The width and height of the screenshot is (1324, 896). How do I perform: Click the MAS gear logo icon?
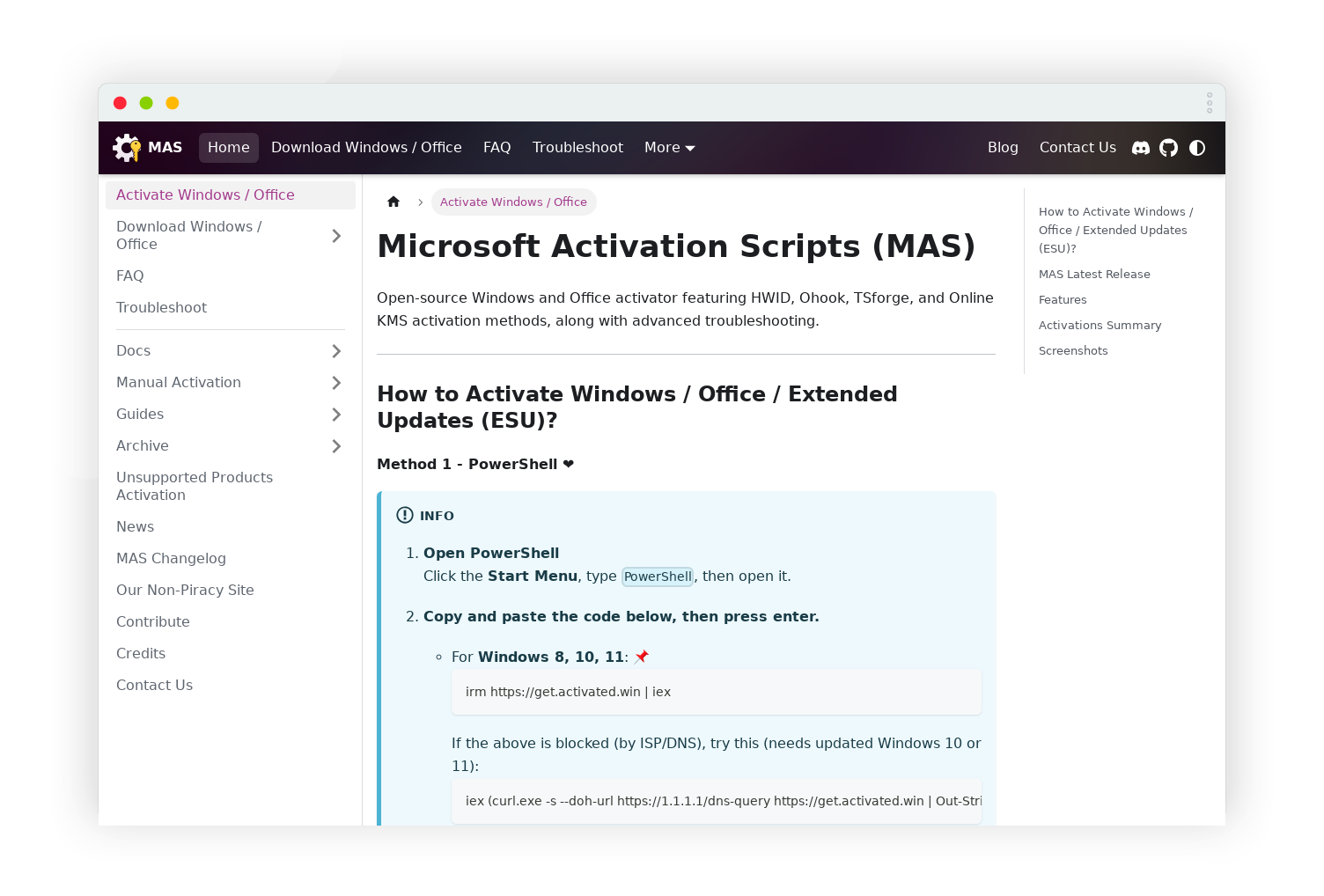pyautogui.click(x=127, y=148)
